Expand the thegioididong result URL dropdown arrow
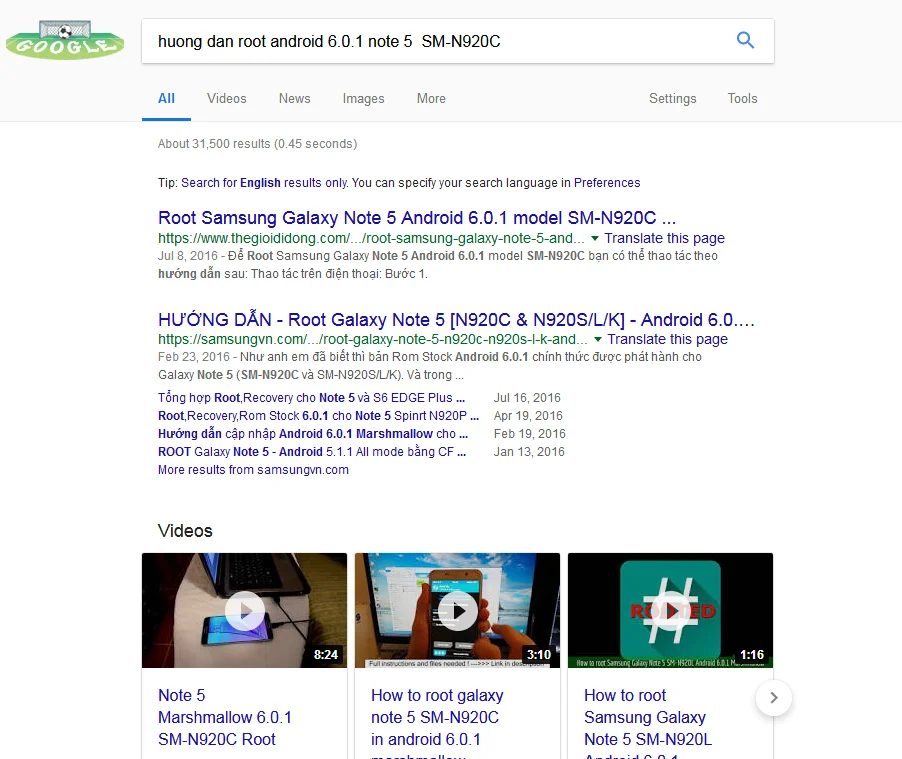Viewport: 902px width, 759px height. (x=595, y=238)
